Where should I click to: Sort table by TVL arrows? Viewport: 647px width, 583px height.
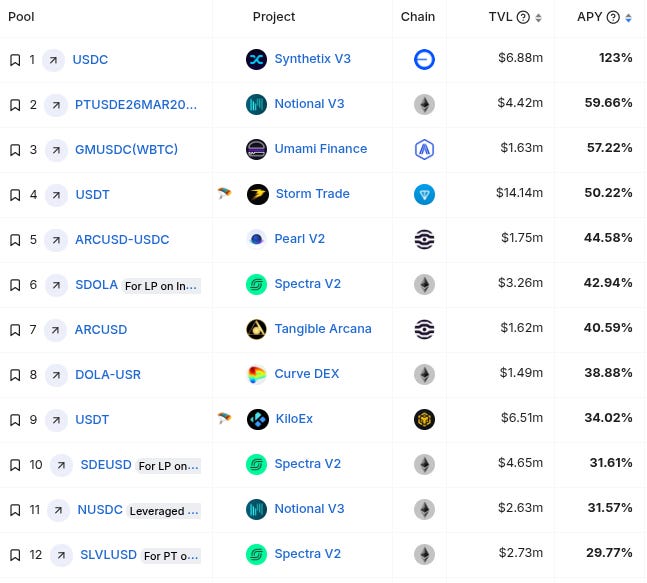[x=538, y=18]
